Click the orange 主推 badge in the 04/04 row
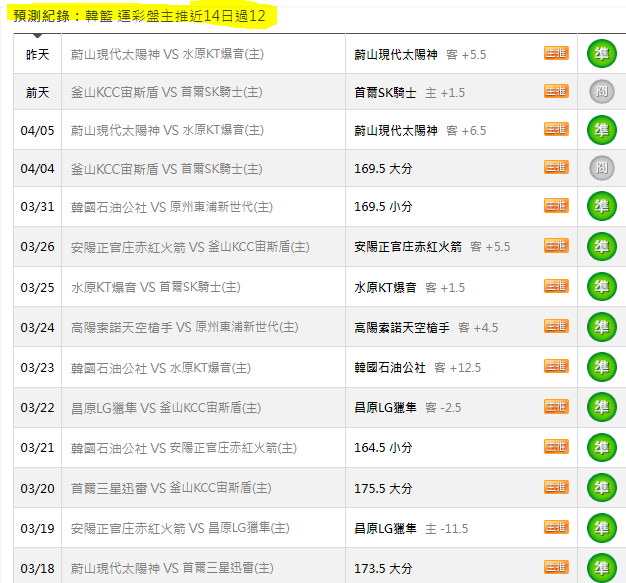Image resolution: width=626 pixels, height=583 pixels. (556, 167)
